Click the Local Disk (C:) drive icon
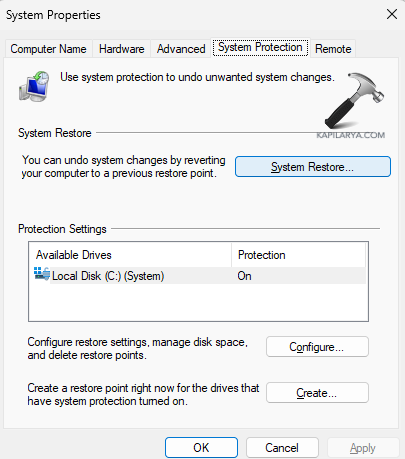 tap(42, 274)
